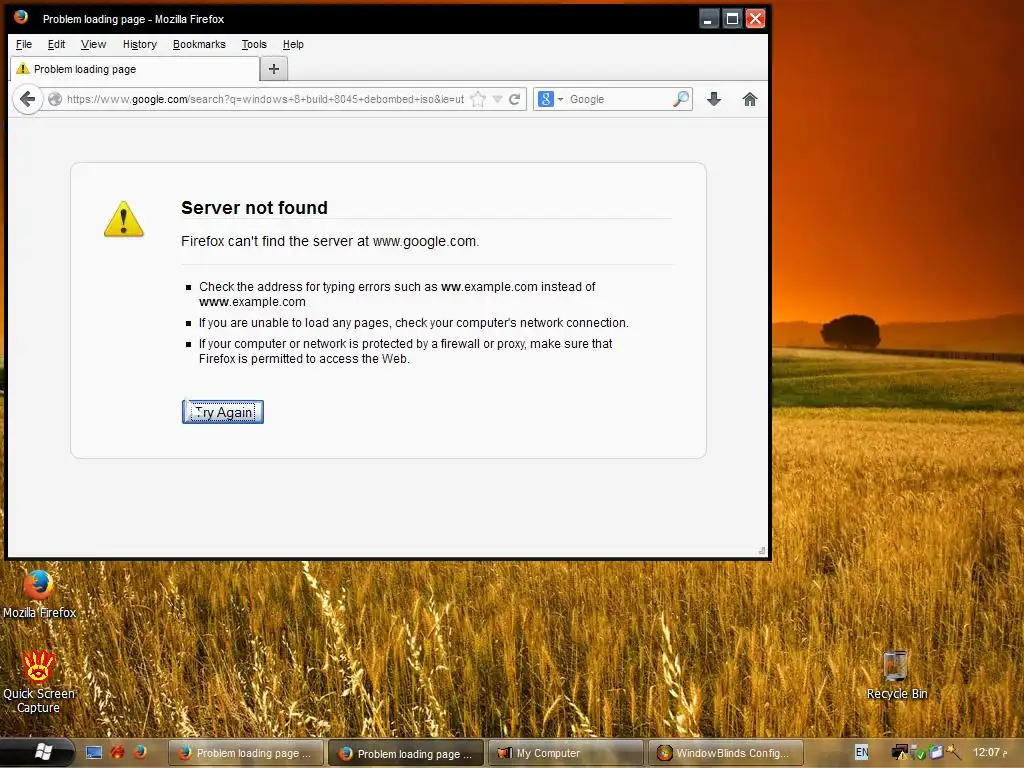Screen dimensions: 1024x768
Task: Go to the Home page icon
Action: click(x=750, y=99)
